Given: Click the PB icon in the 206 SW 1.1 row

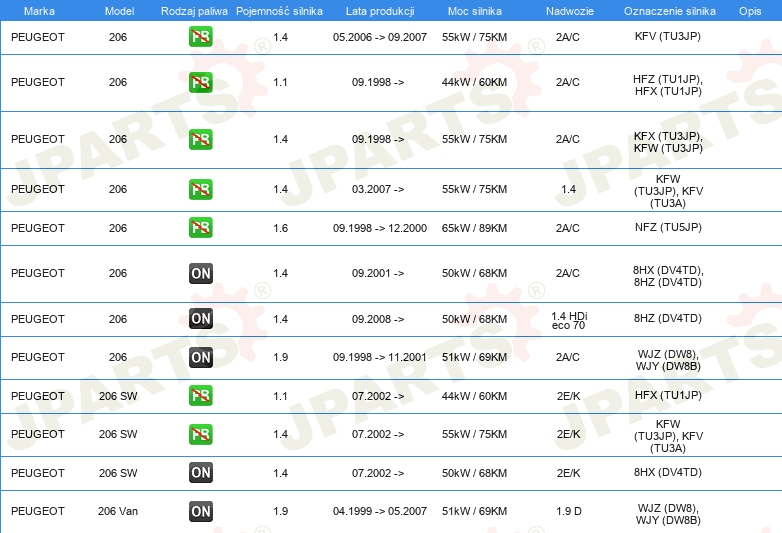Looking at the screenshot, I should pyautogui.click(x=201, y=396).
